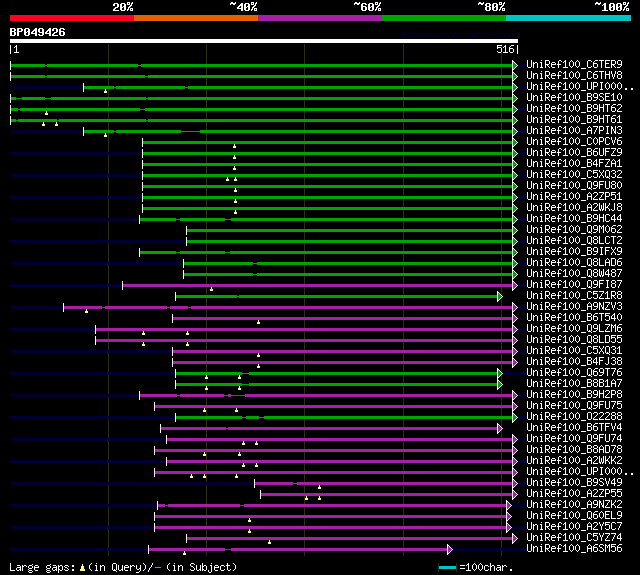Select the UniRef100_Q8LD55 label
This screenshot has height=575, width=640.
(574, 340)
